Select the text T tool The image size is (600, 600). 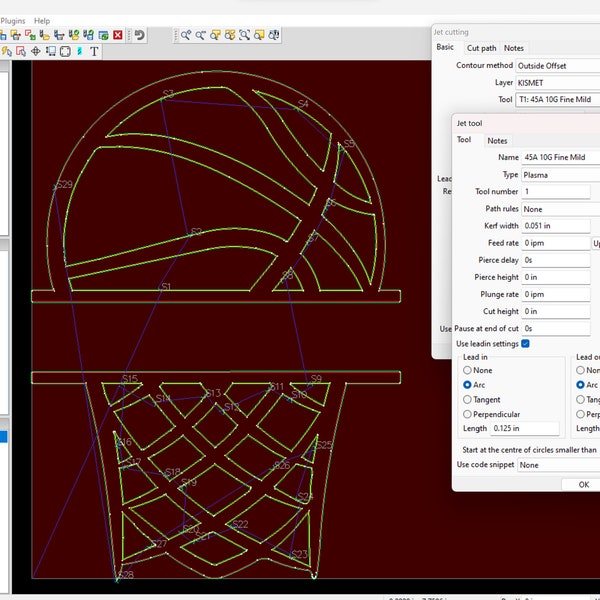tap(94, 51)
